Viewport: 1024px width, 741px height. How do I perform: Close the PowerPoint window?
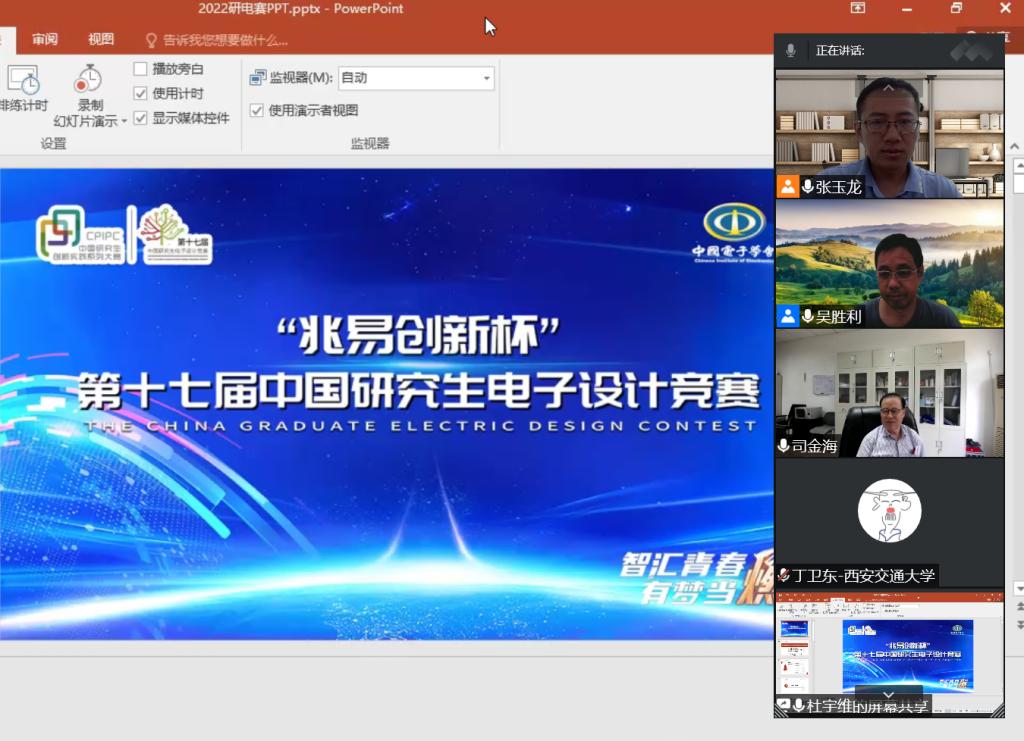point(1005,8)
